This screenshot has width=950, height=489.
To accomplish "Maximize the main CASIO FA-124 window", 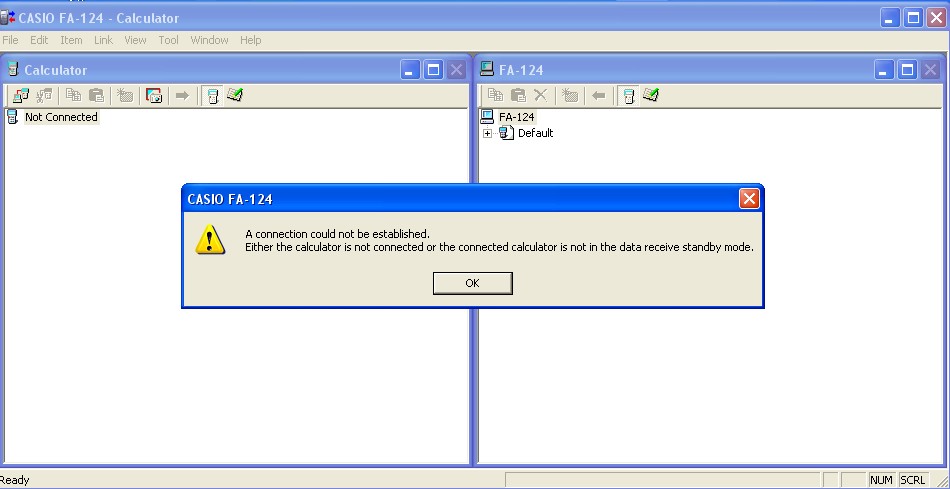I will 913,18.
